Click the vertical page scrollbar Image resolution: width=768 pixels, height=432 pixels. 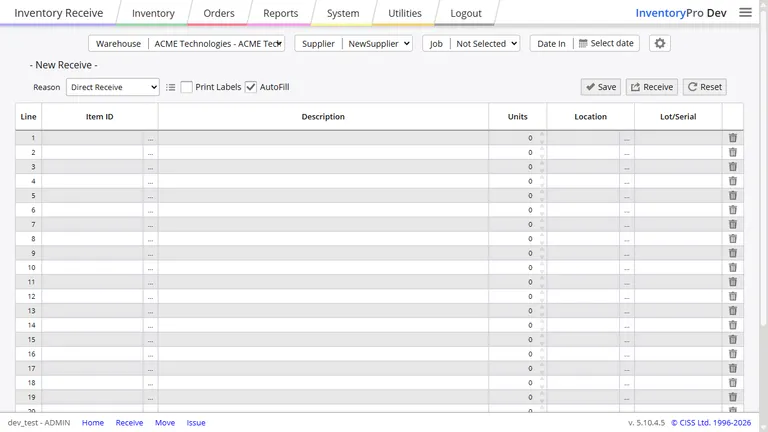pos(763,167)
